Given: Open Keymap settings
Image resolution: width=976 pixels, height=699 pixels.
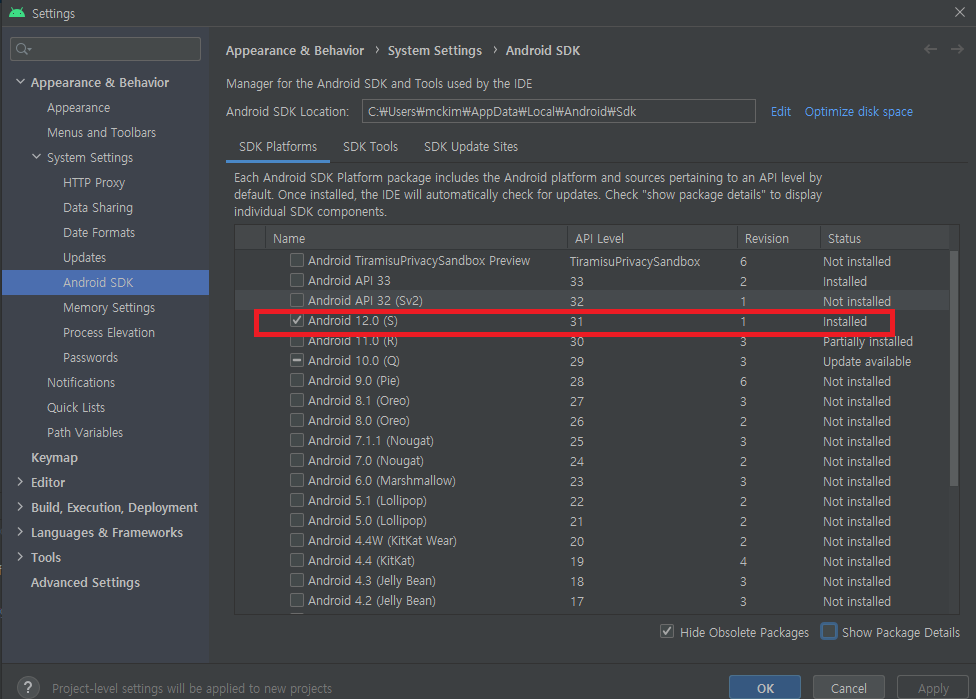Looking at the screenshot, I should pos(54,457).
